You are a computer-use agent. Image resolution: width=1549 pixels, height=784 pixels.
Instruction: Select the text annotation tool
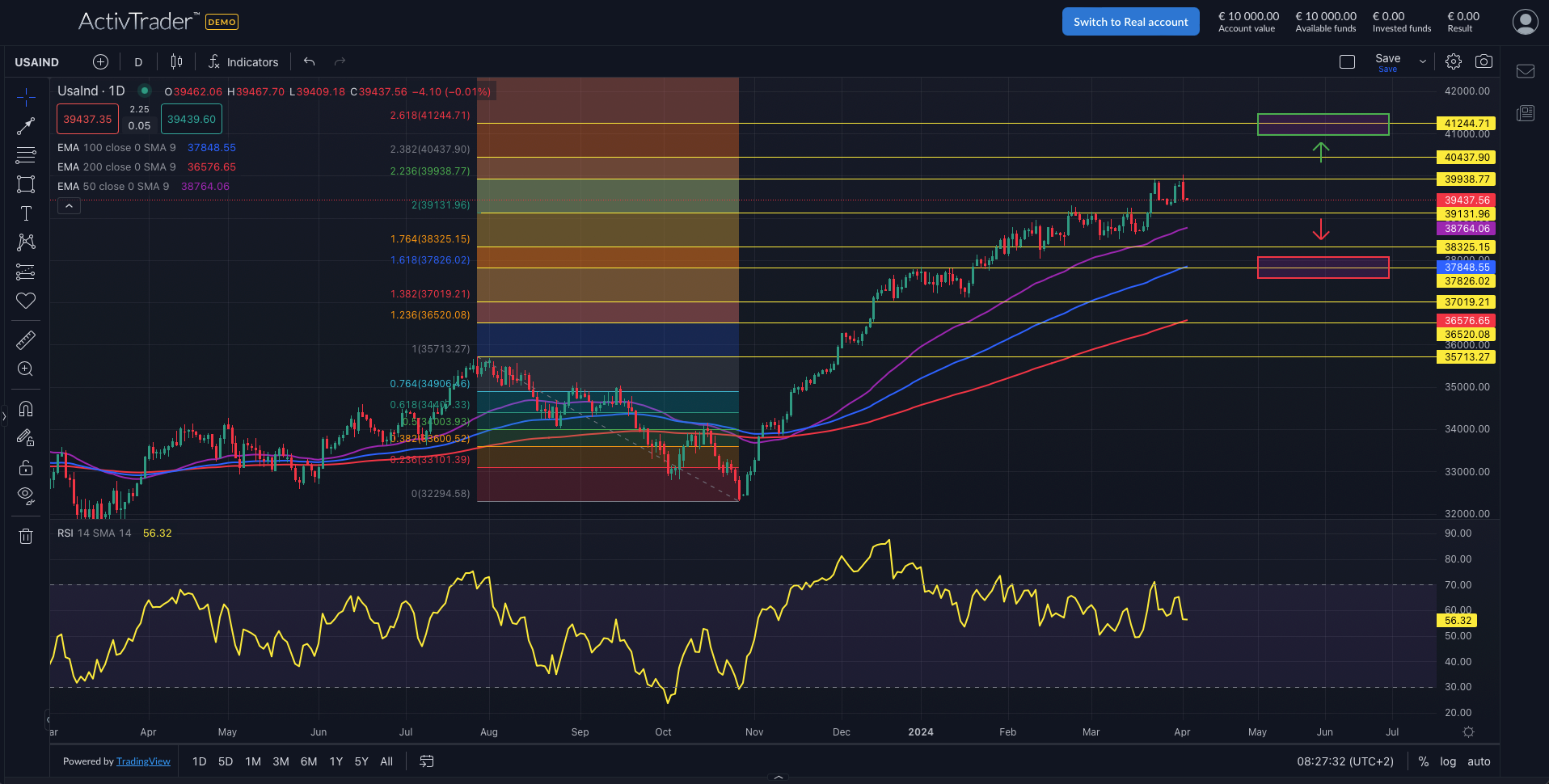26,213
